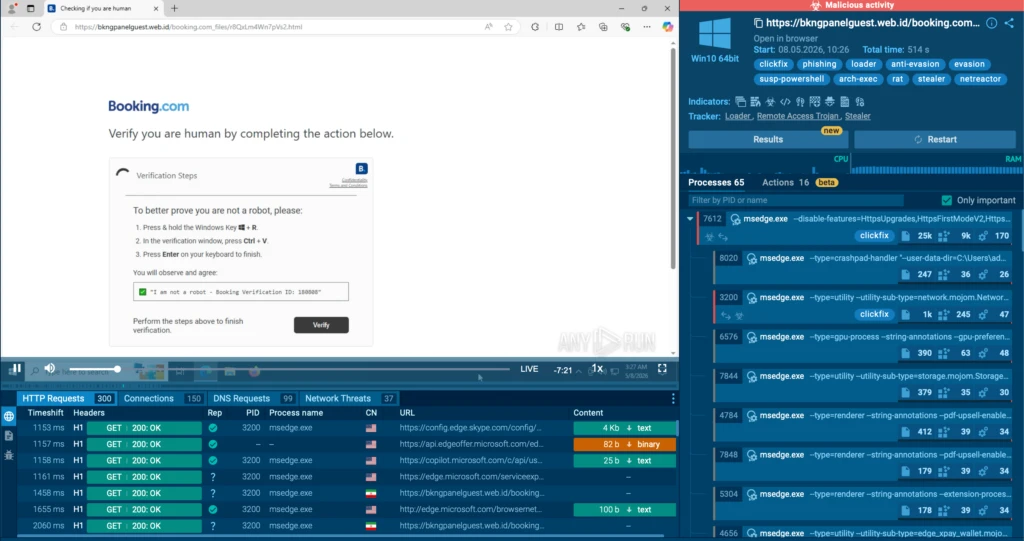Open Edge split screen icon

559,27
